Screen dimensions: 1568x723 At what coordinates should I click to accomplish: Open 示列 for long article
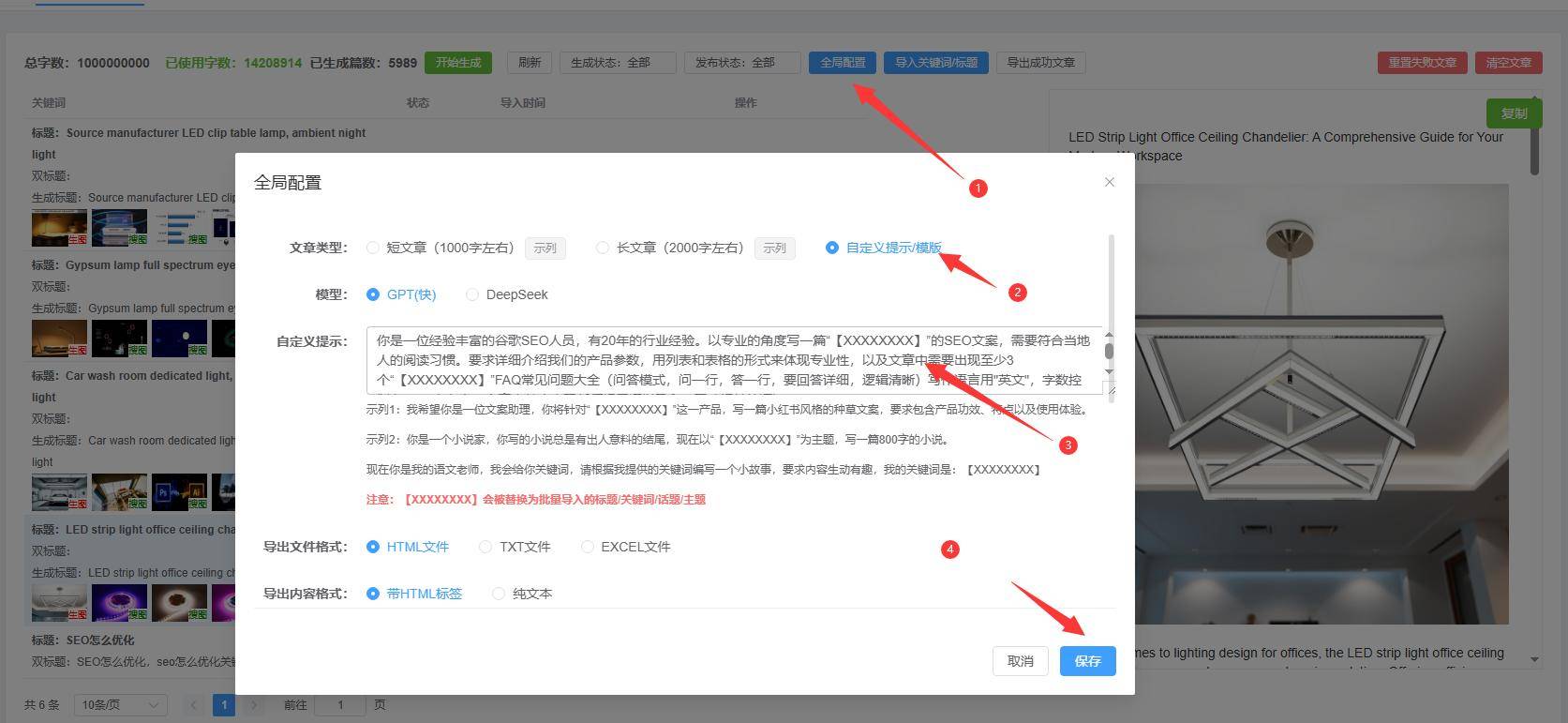pos(774,248)
